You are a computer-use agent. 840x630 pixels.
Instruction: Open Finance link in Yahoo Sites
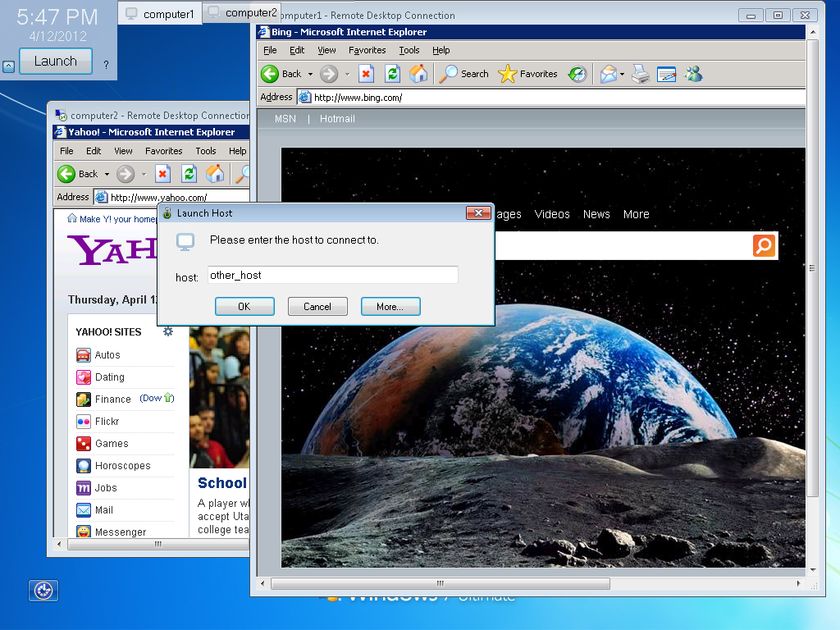(113, 399)
